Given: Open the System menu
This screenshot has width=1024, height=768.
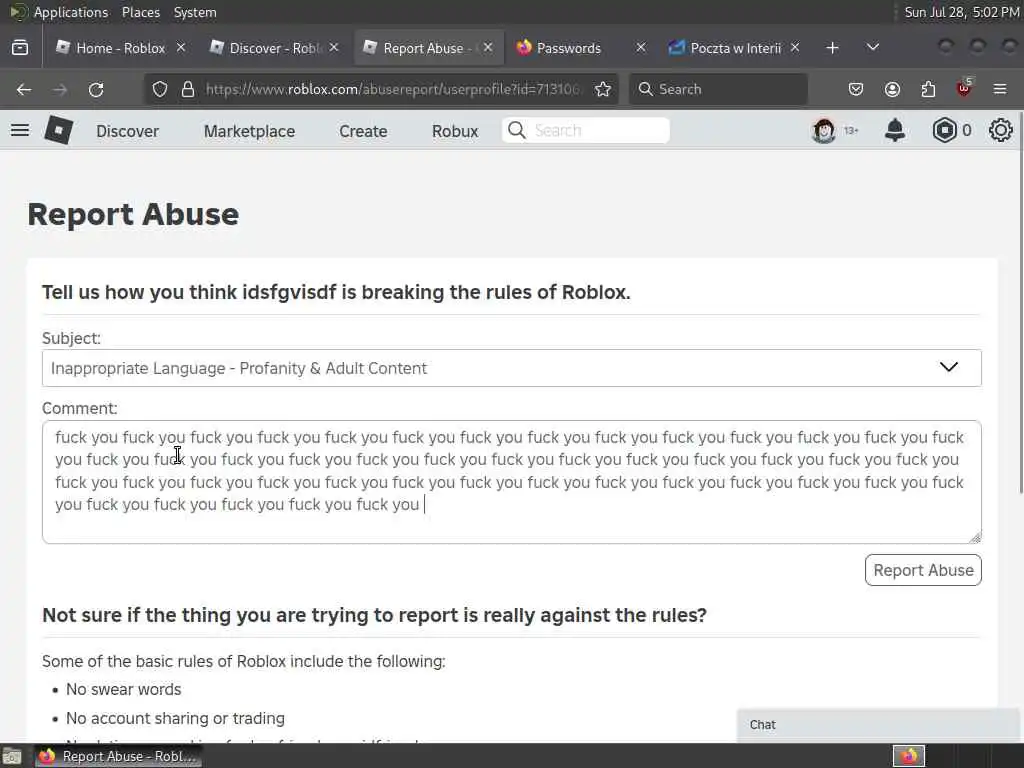Looking at the screenshot, I should point(195,12).
